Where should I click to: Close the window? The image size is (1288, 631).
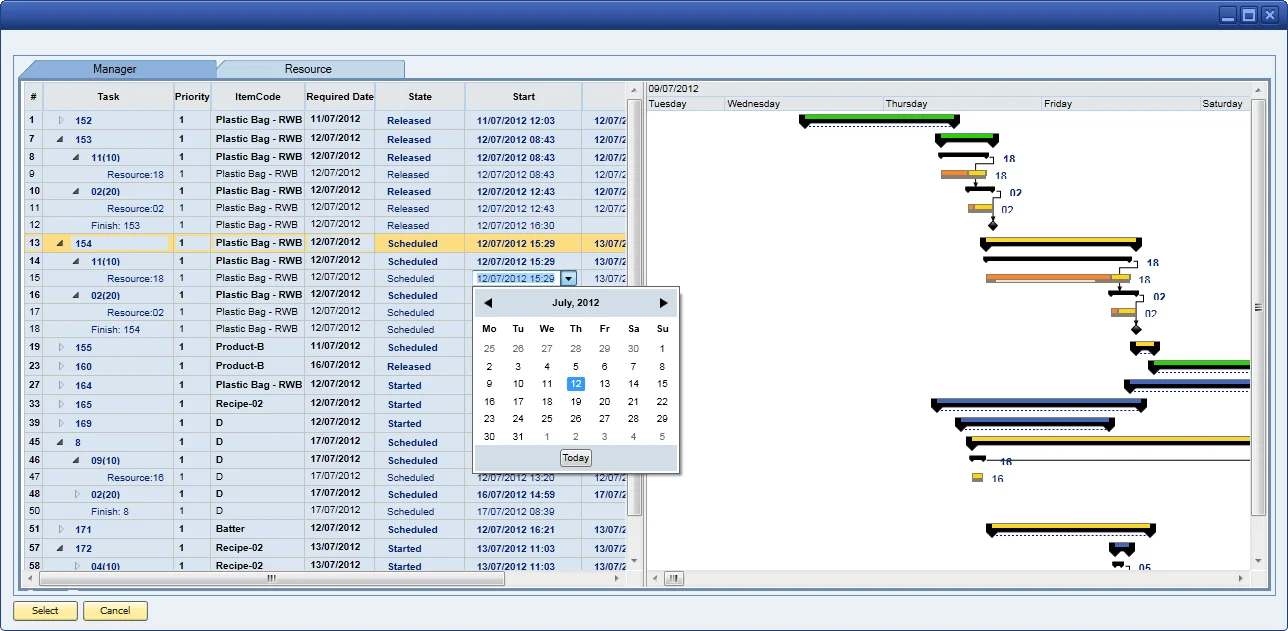point(1269,14)
